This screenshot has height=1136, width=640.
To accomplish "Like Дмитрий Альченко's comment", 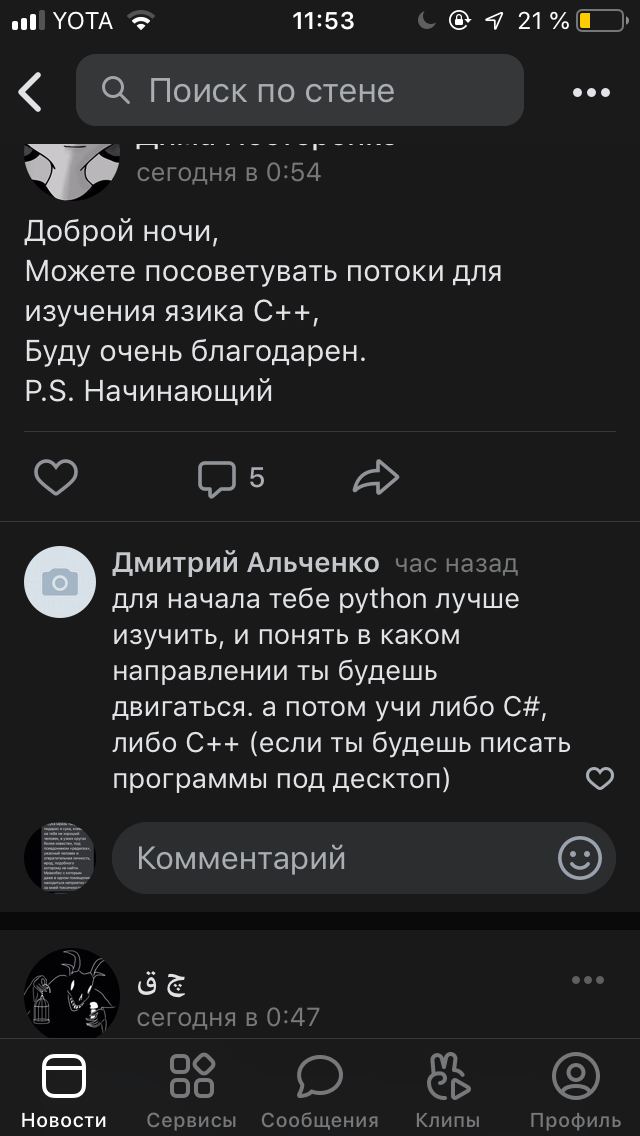I will 599,778.
